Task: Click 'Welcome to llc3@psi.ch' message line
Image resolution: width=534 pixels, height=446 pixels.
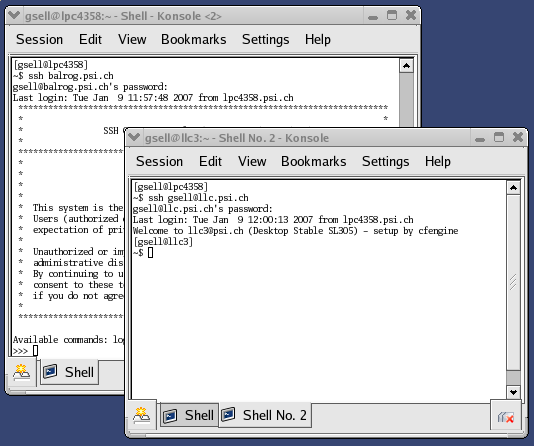Action: click(295, 231)
